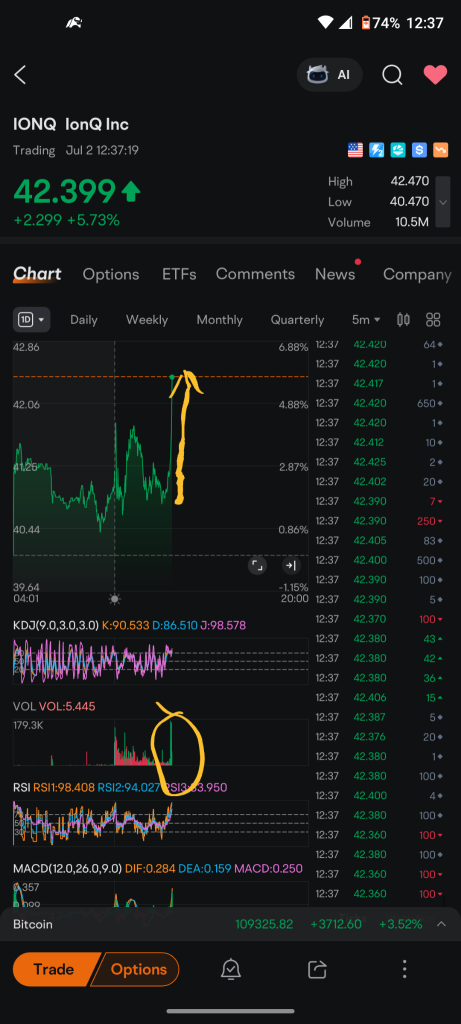The height and width of the screenshot is (1024, 461).
Task: Tap the KDJ indicator label
Action: point(56,626)
